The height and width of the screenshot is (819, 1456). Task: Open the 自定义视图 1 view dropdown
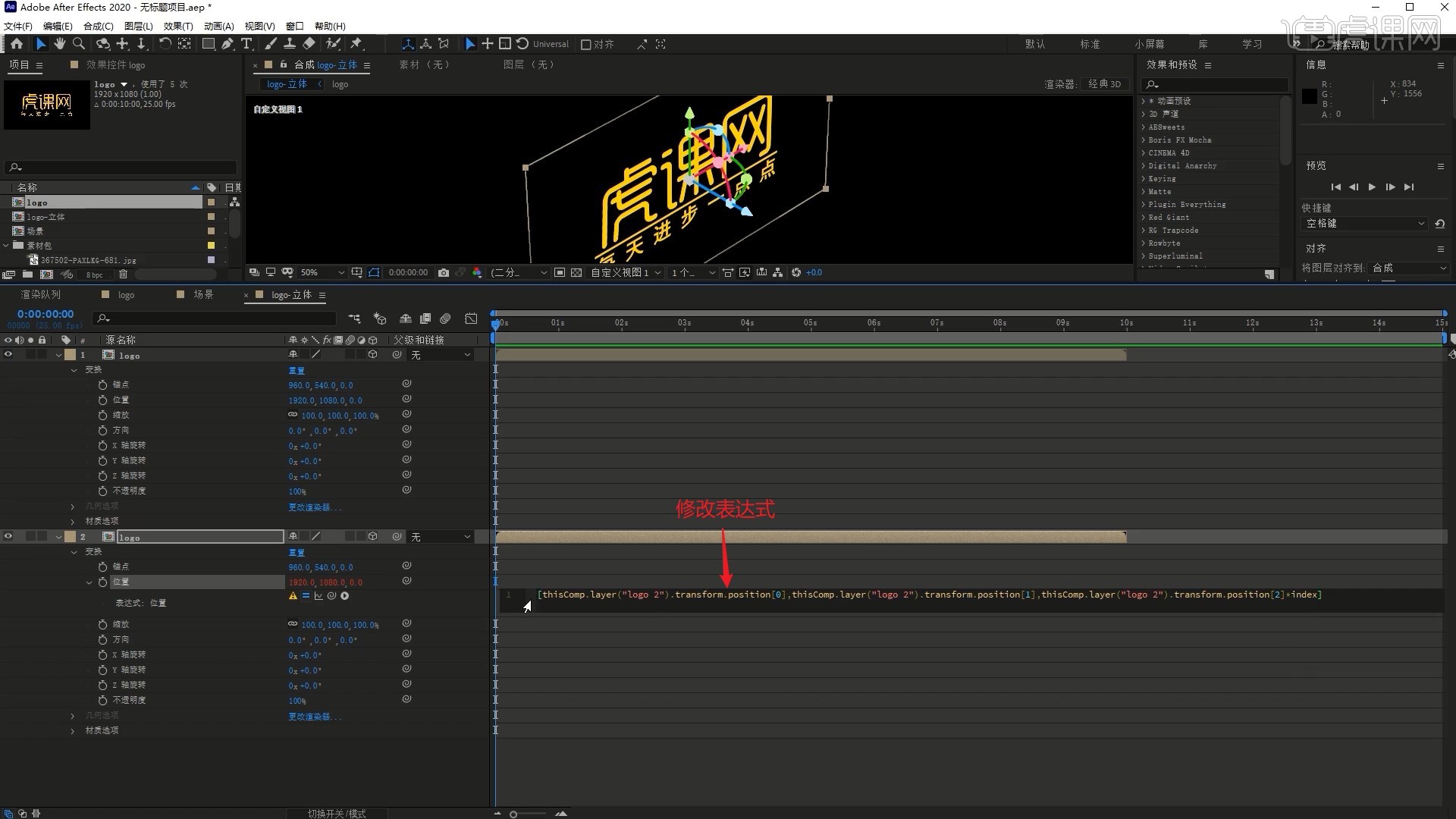[x=626, y=272]
